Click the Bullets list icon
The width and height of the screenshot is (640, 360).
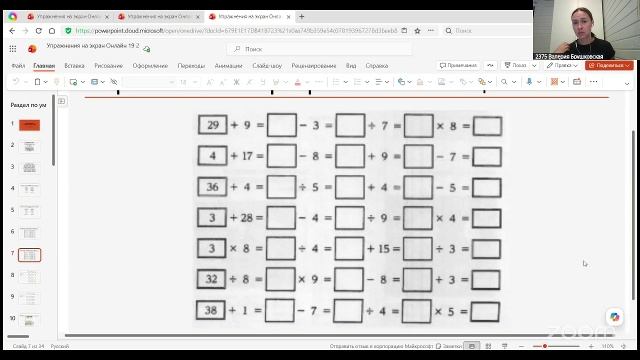[x=336, y=82]
